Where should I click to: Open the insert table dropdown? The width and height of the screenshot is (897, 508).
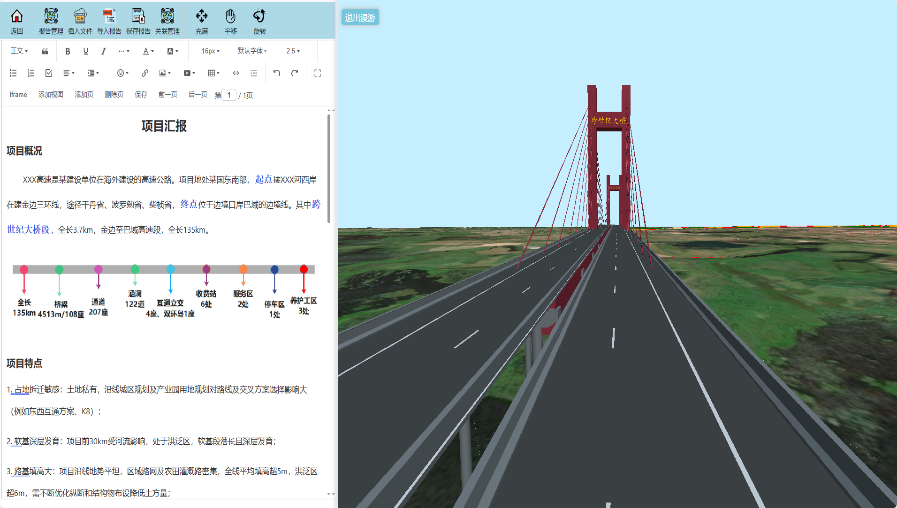213,73
